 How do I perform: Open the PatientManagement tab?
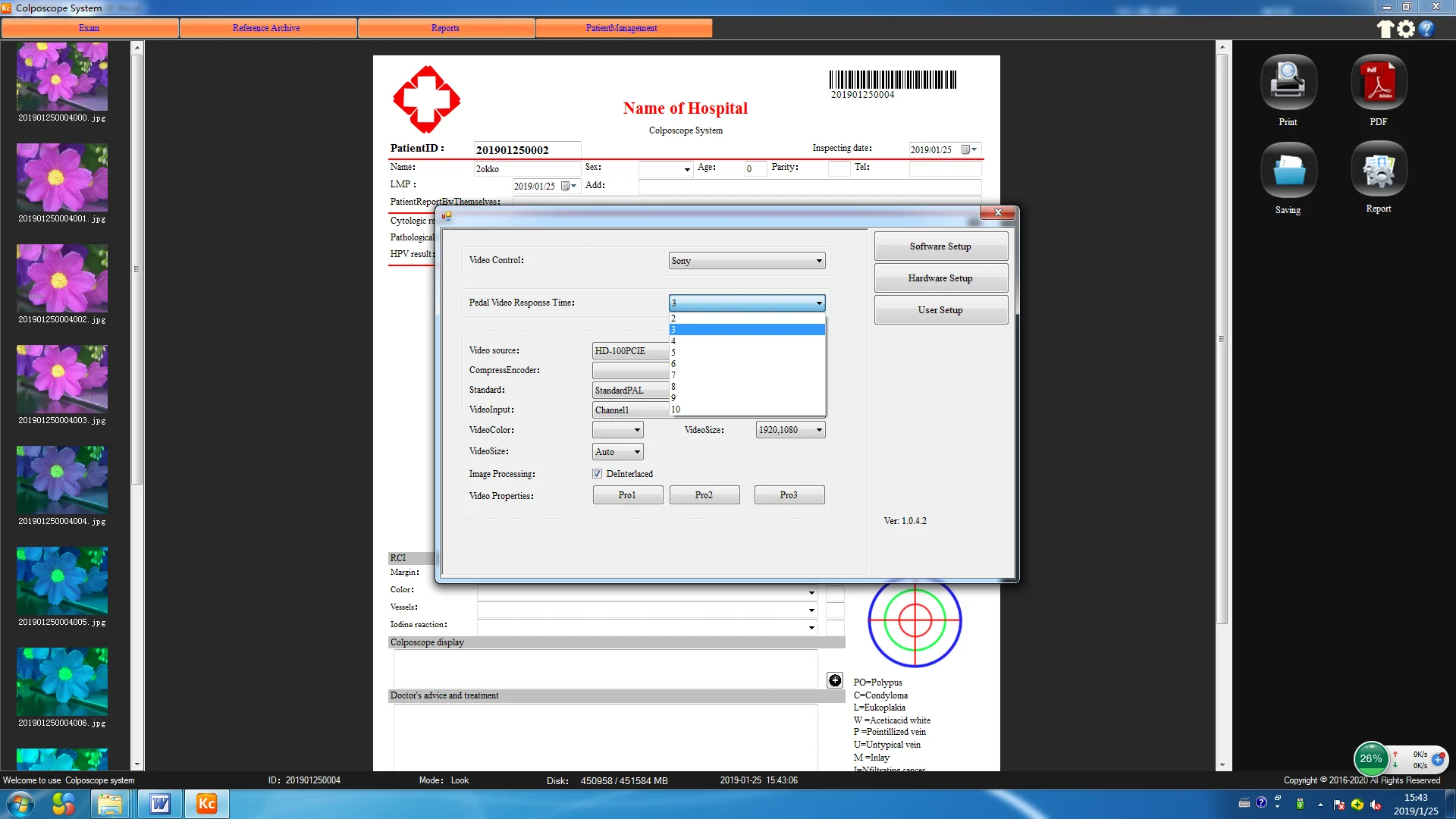point(621,28)
